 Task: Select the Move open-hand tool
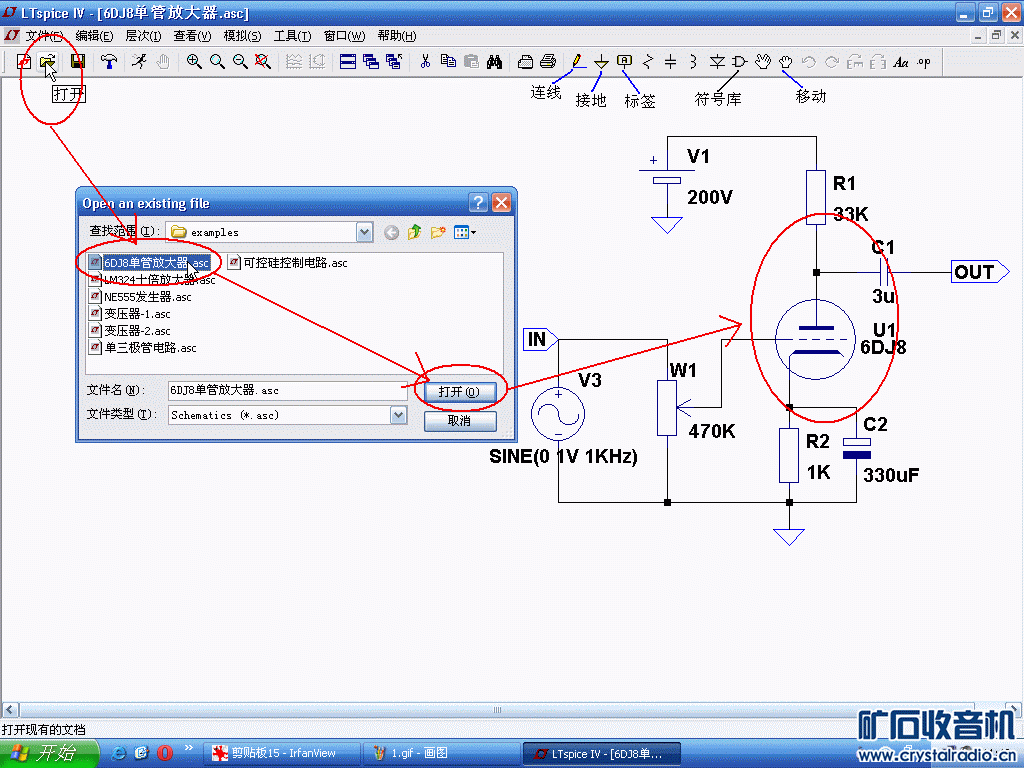[762, 61]
